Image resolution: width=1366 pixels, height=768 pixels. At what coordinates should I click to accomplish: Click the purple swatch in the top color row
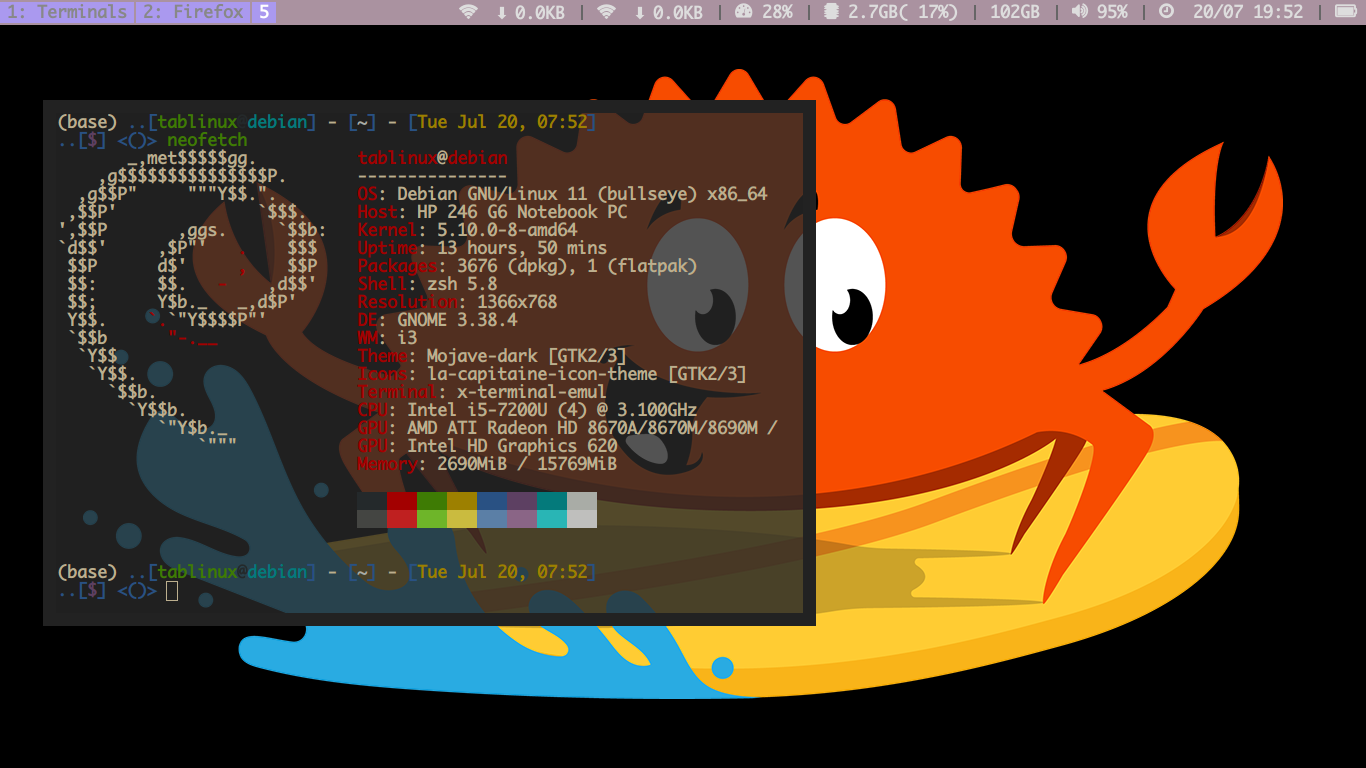pos(522,501)
